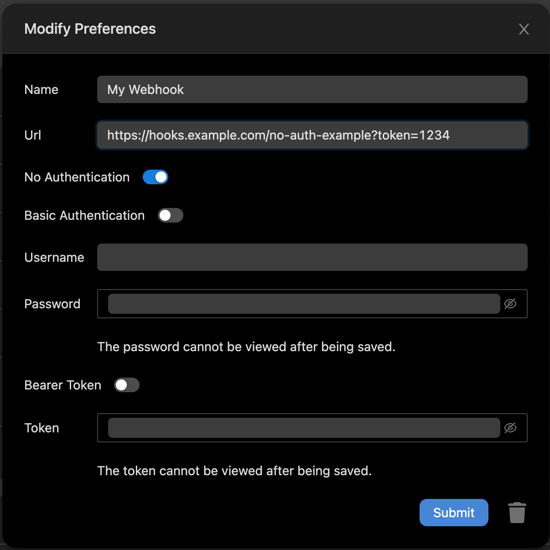Viewport: 550px width, 550px height.
Task: Focus the Token input box
Action: [304, 428]
